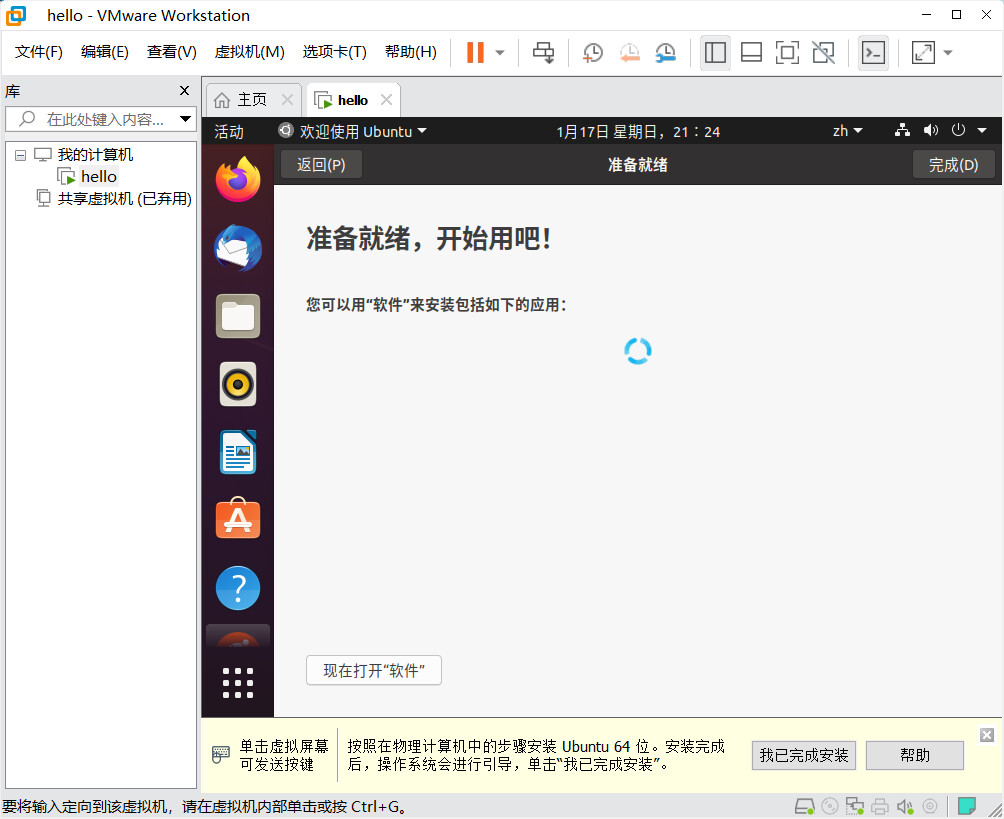This screenshot has width=1004, height=819.
Task: Expand the stretch display dropdown arrow
Action: pos(948,53)
